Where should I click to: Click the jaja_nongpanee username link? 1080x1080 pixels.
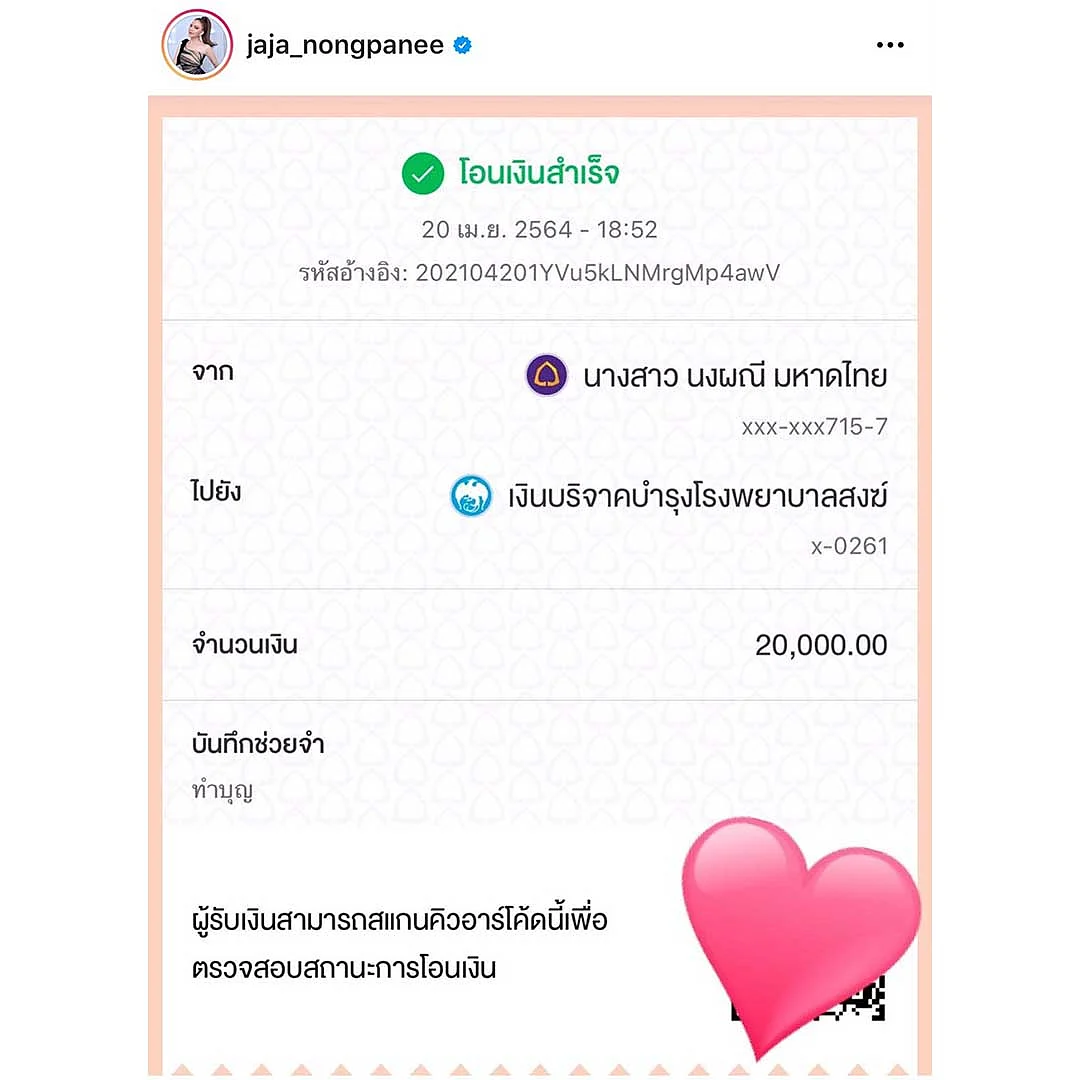[x=344, y=45]
